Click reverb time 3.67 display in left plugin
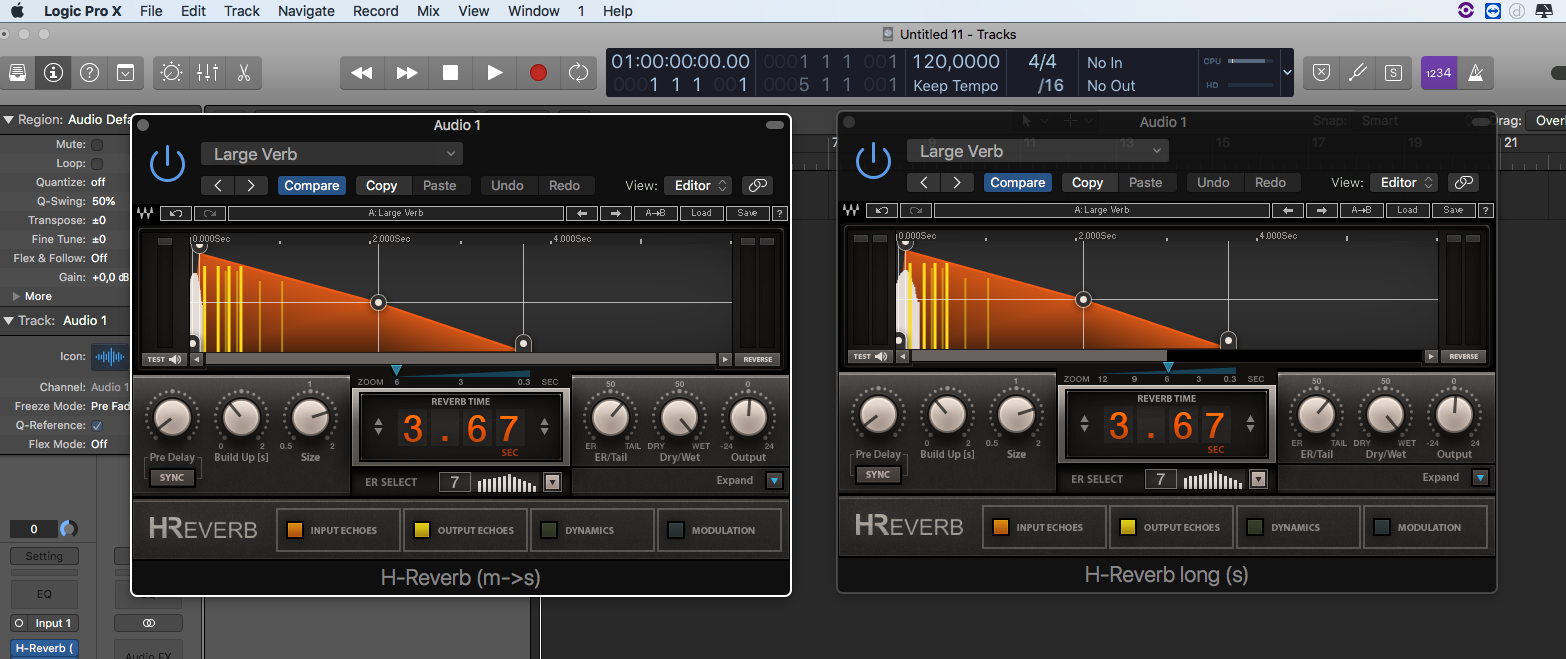 (461, 429)
